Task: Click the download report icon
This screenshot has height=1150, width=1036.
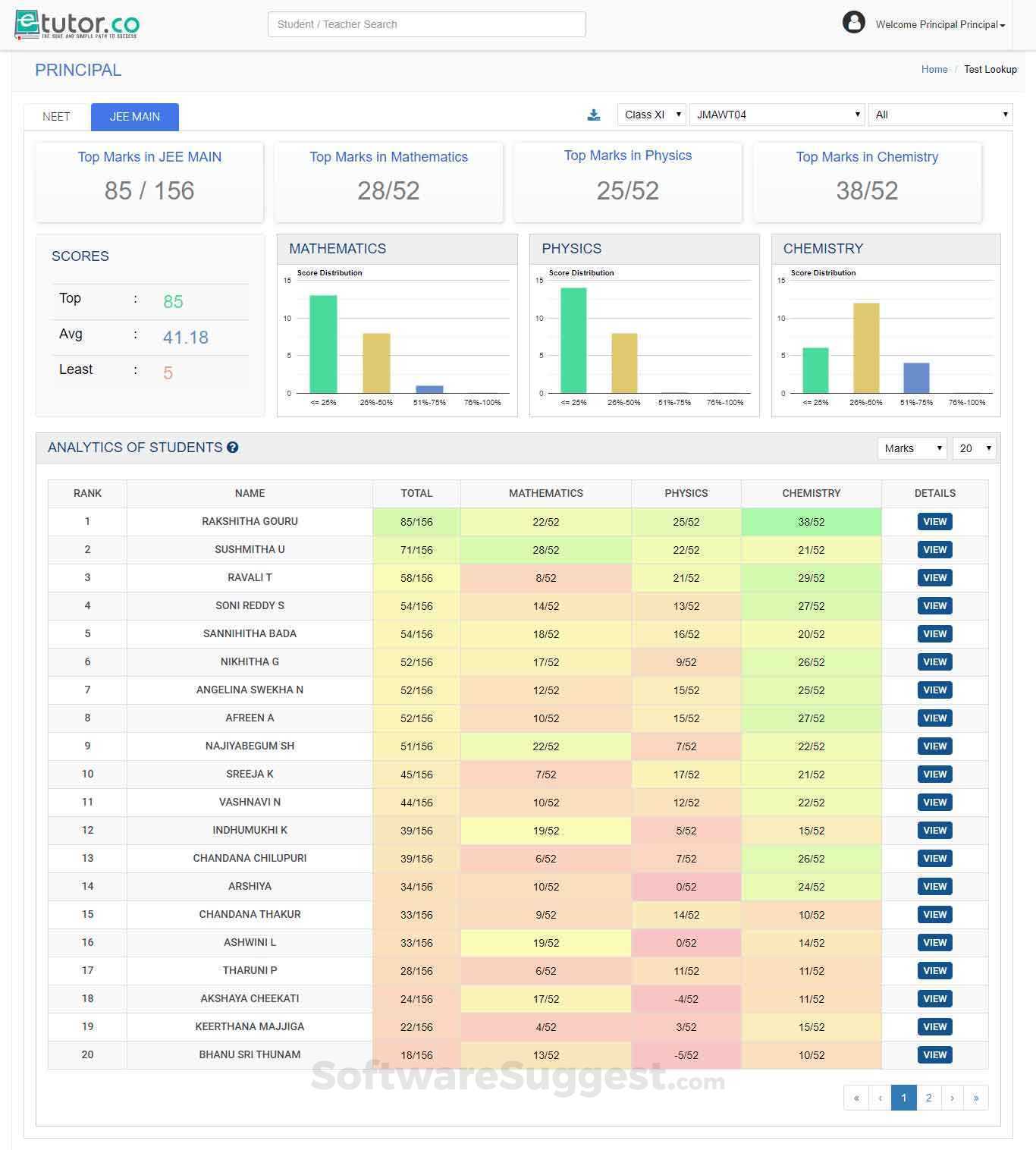Action: pyautogui.click(x=594, y=115)
